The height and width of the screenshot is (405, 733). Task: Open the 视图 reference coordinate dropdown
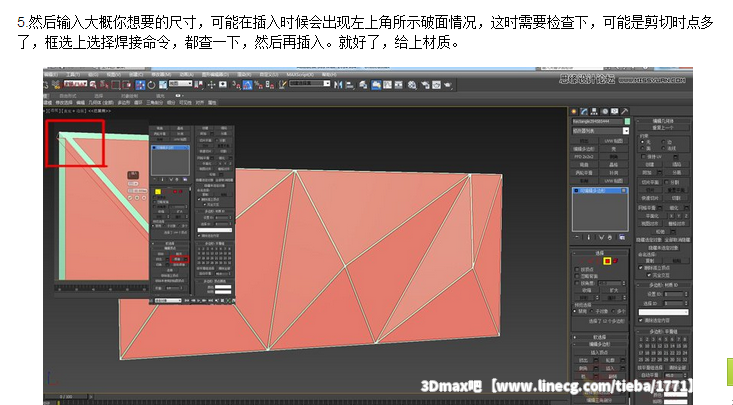click(180, 83)
